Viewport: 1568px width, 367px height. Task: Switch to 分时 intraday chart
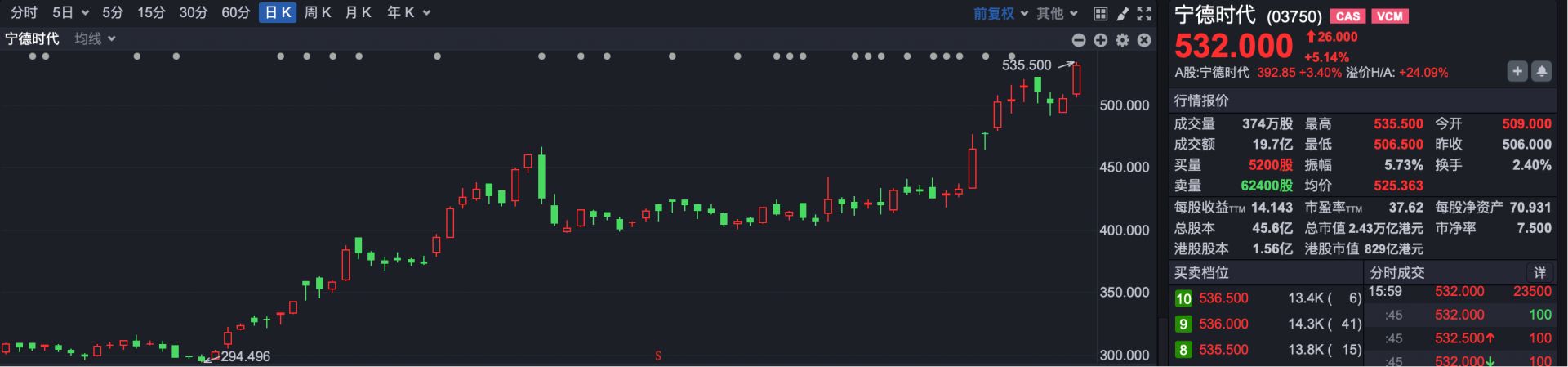point(24,12)
